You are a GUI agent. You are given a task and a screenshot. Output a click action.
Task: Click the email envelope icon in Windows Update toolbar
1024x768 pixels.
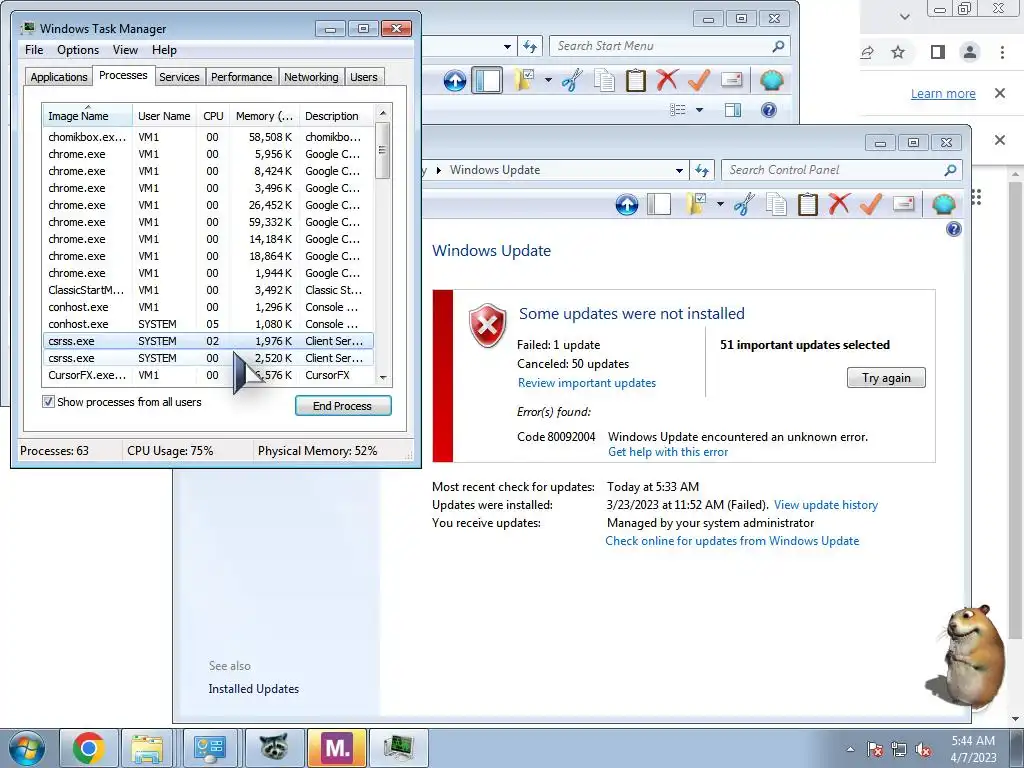(903, 204)
